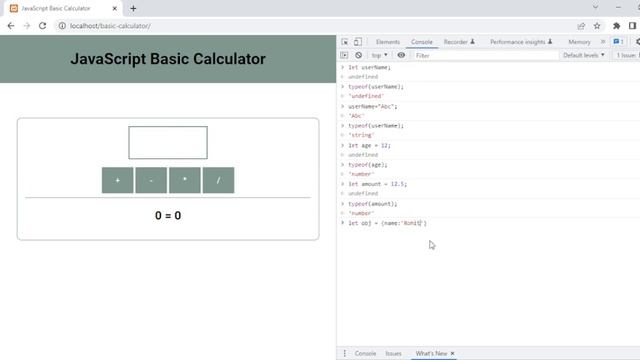
Task: Click the multiply operation button
Action: [184, 180]
